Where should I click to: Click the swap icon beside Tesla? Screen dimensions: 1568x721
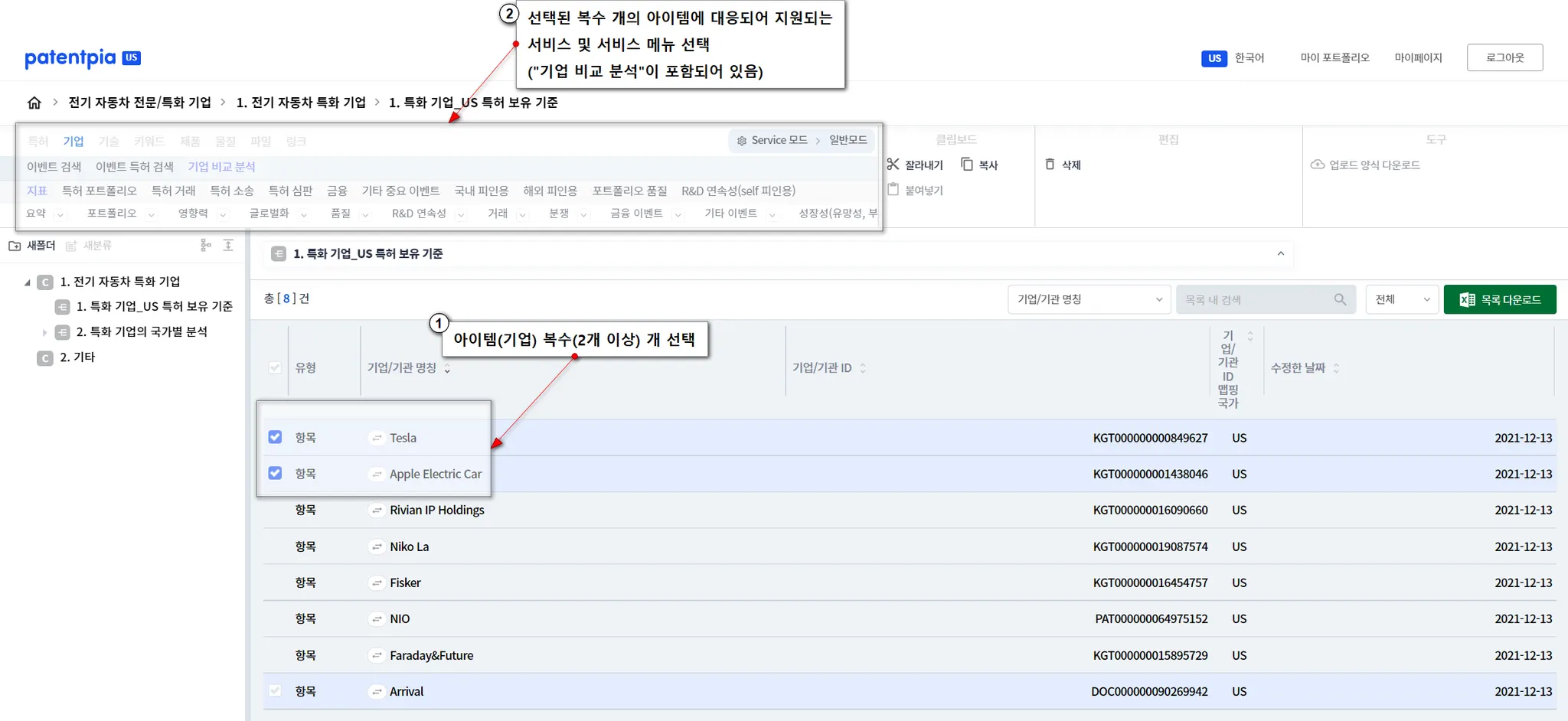pyautogui.click(x=377, y=438)
